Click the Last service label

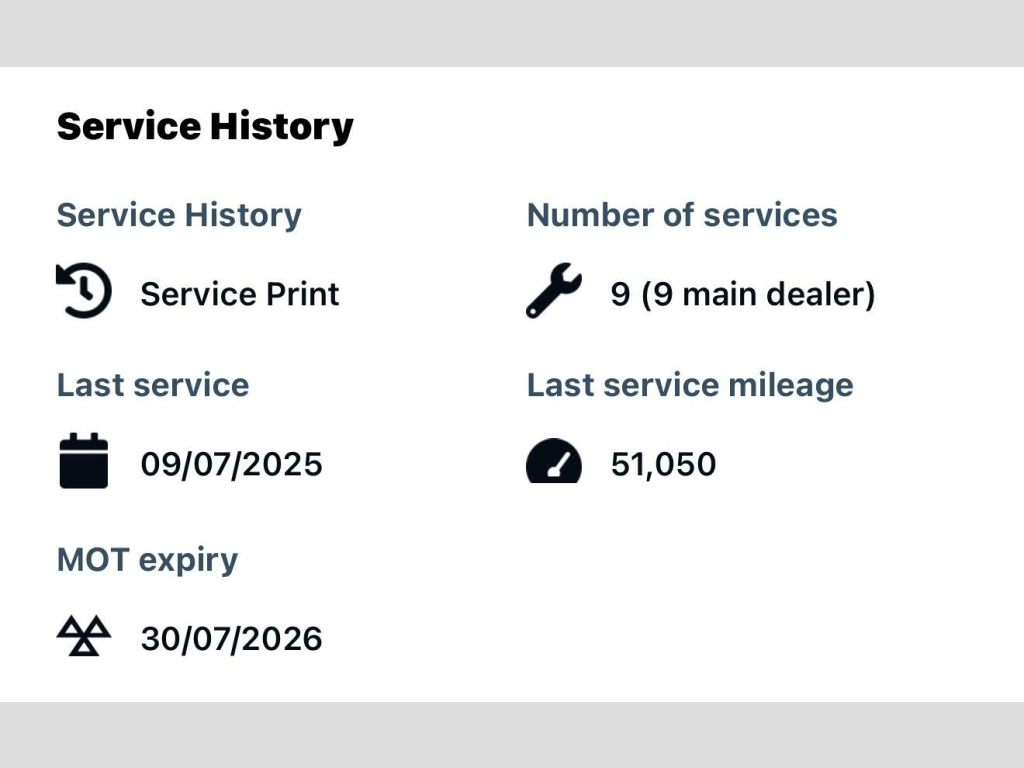[x=153, y=385]
